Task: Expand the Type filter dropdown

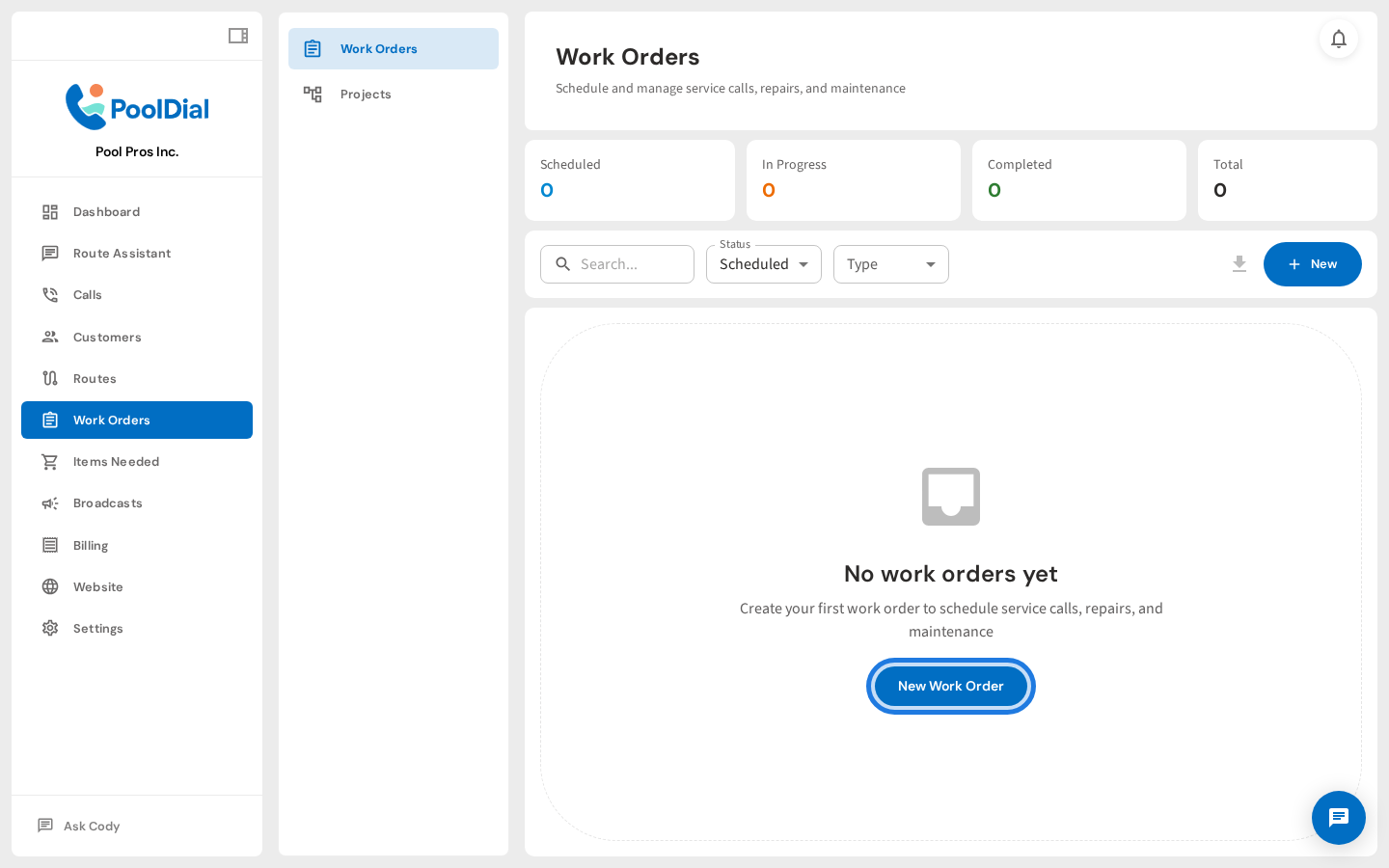Action: point(890,263)
